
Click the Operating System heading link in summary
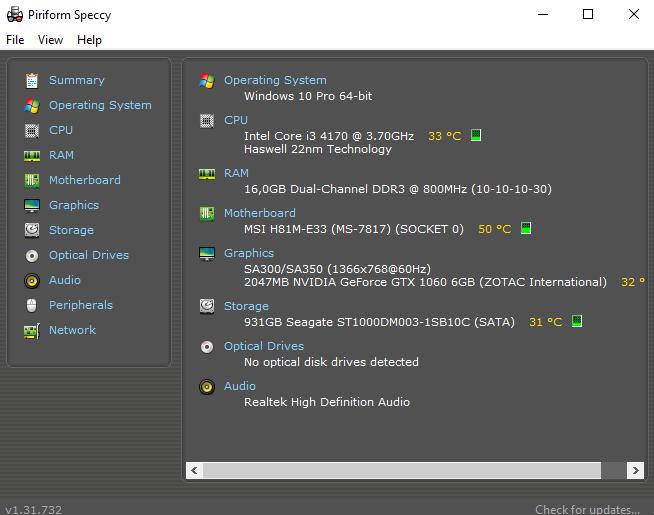pos(275,80)
